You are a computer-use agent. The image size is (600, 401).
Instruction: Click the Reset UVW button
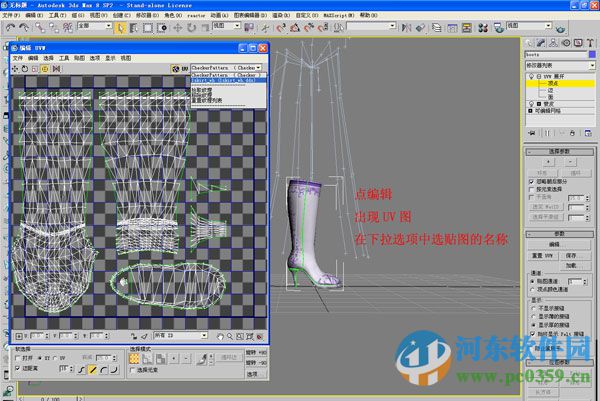[x=542, y=256]
